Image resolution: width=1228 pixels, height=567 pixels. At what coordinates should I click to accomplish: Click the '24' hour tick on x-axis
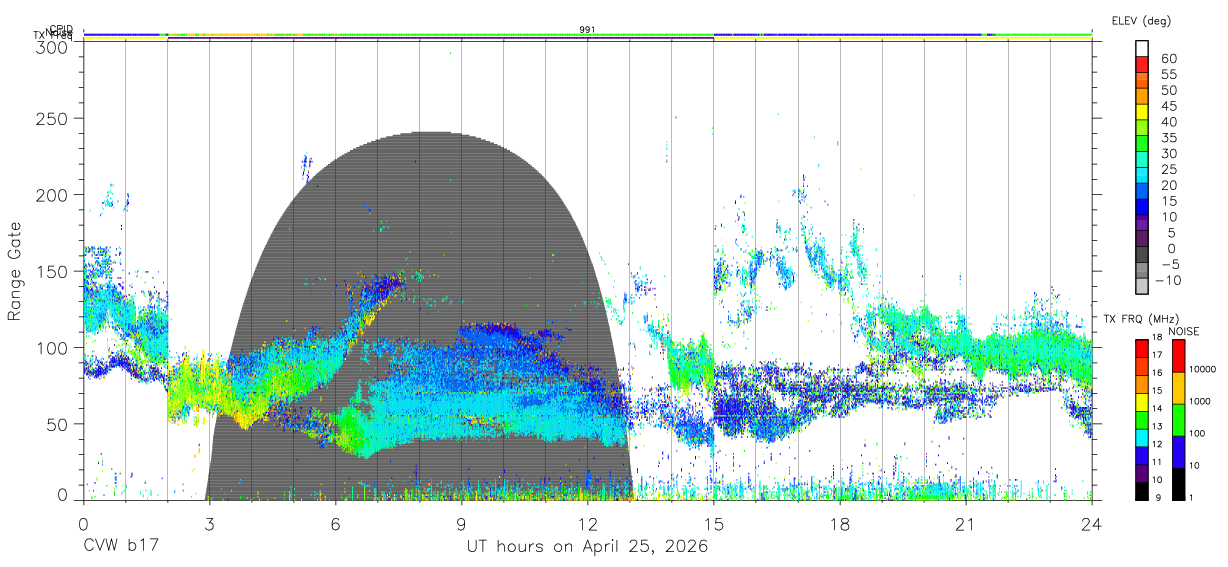pos(1092,524)
